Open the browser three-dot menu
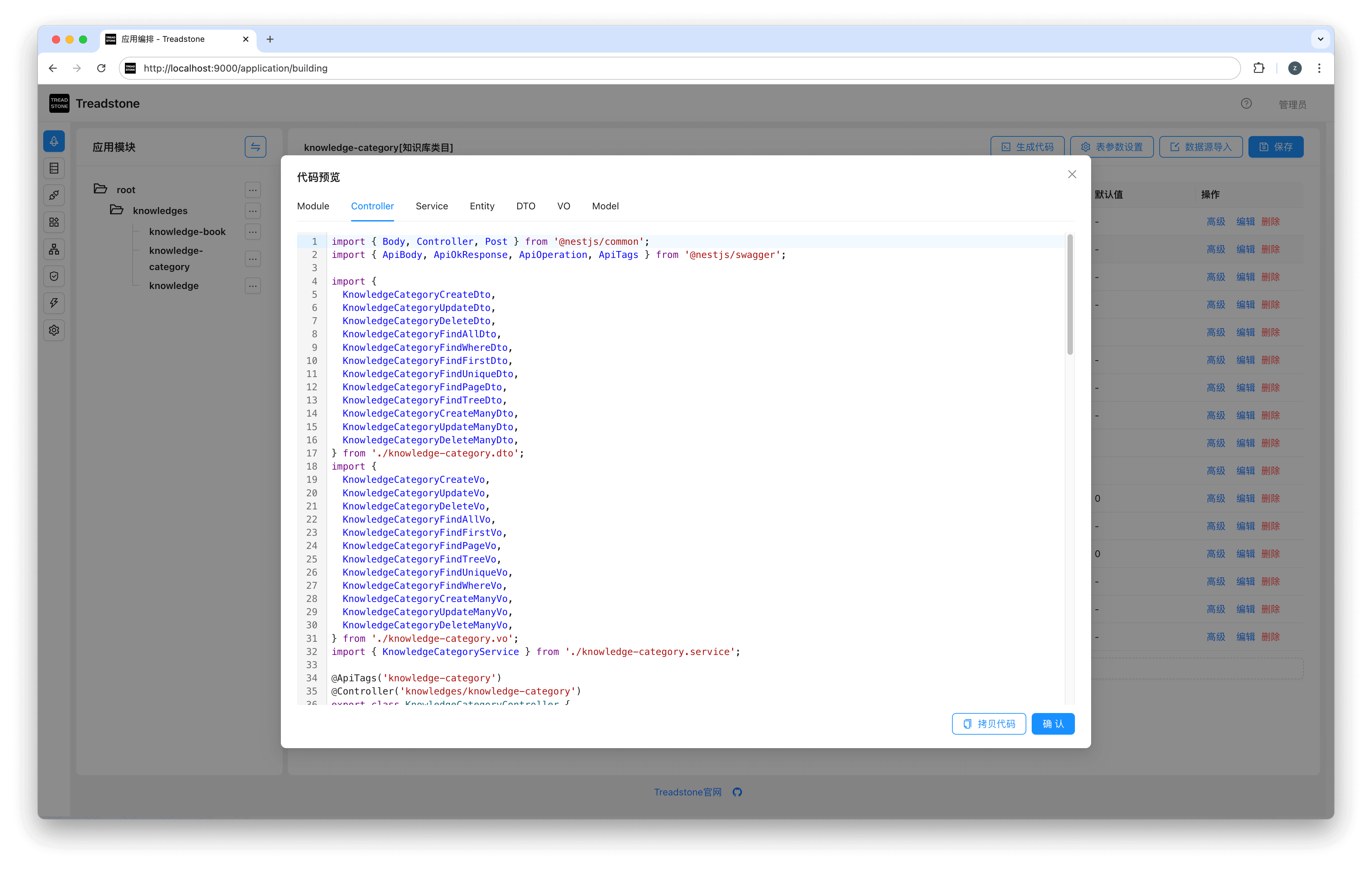The height and width of the screenshot is (869, 1372). (1319, 69)
